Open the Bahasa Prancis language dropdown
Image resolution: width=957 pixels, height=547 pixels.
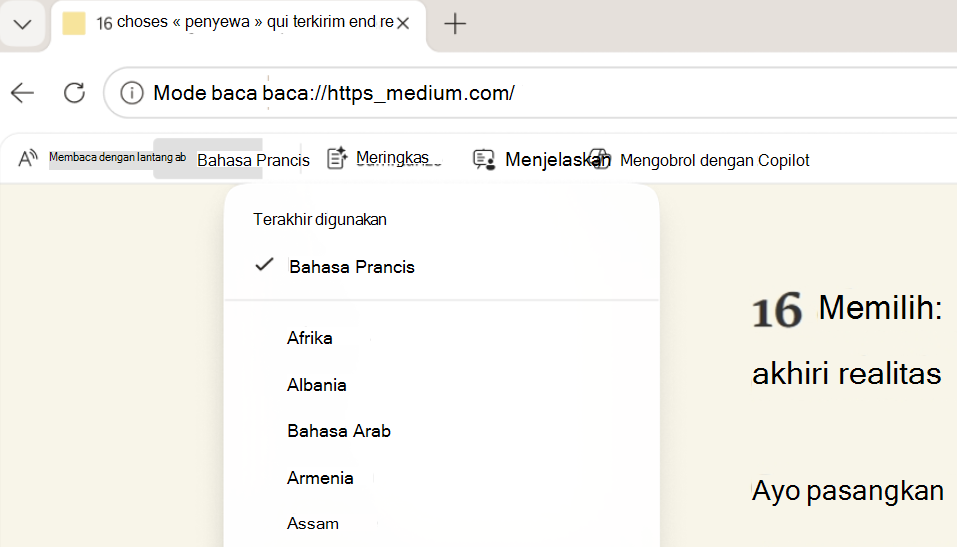click(x=253, y=160)
